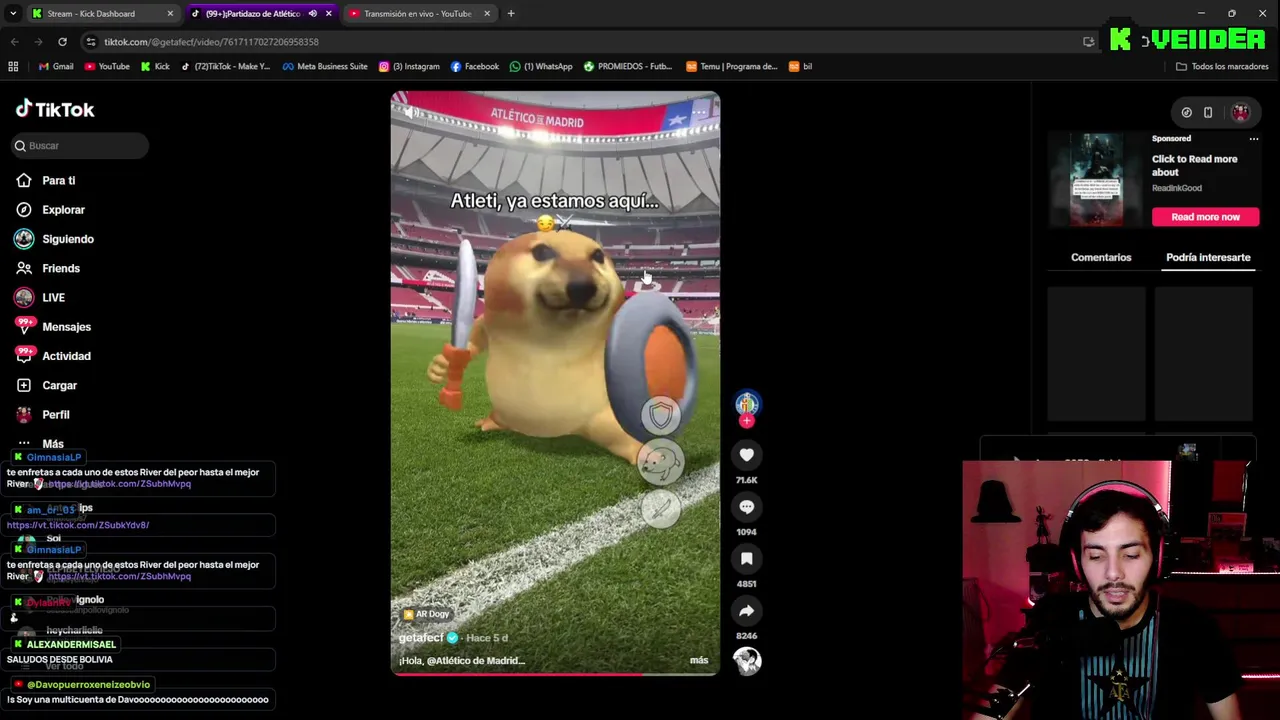This screenshot has height=720, width=1280.
Task: Tap the sword effect icon on video
Action: click(x=660, y=509)
